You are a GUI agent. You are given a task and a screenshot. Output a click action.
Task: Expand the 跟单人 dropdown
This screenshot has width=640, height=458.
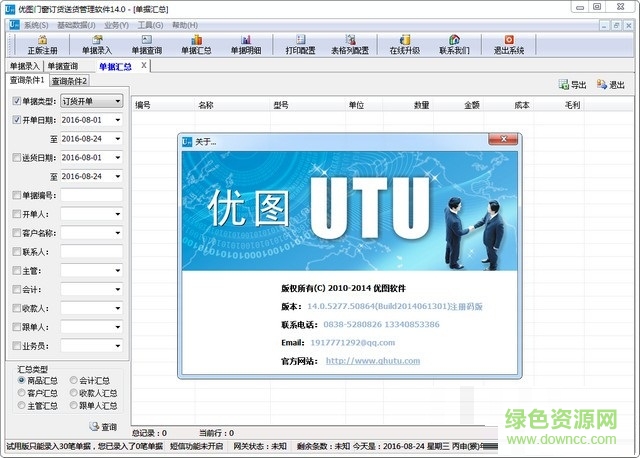click(x=118, y=327)
